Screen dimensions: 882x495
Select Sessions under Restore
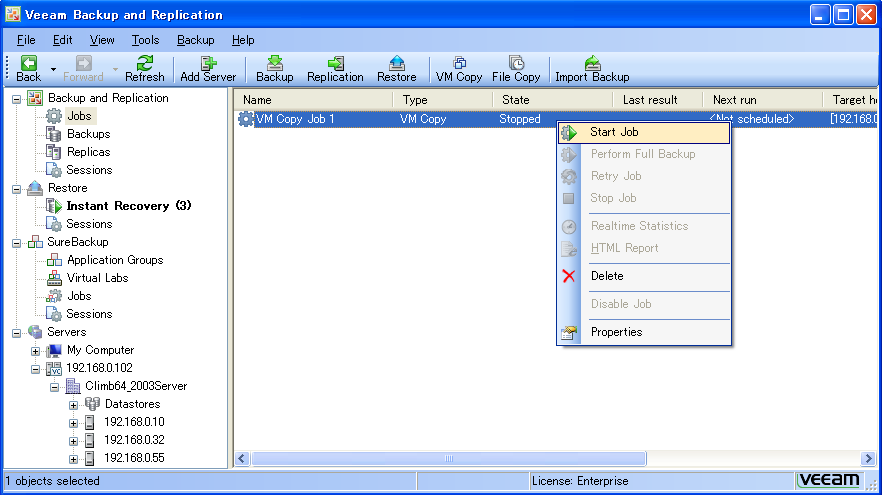click(89, 224)
